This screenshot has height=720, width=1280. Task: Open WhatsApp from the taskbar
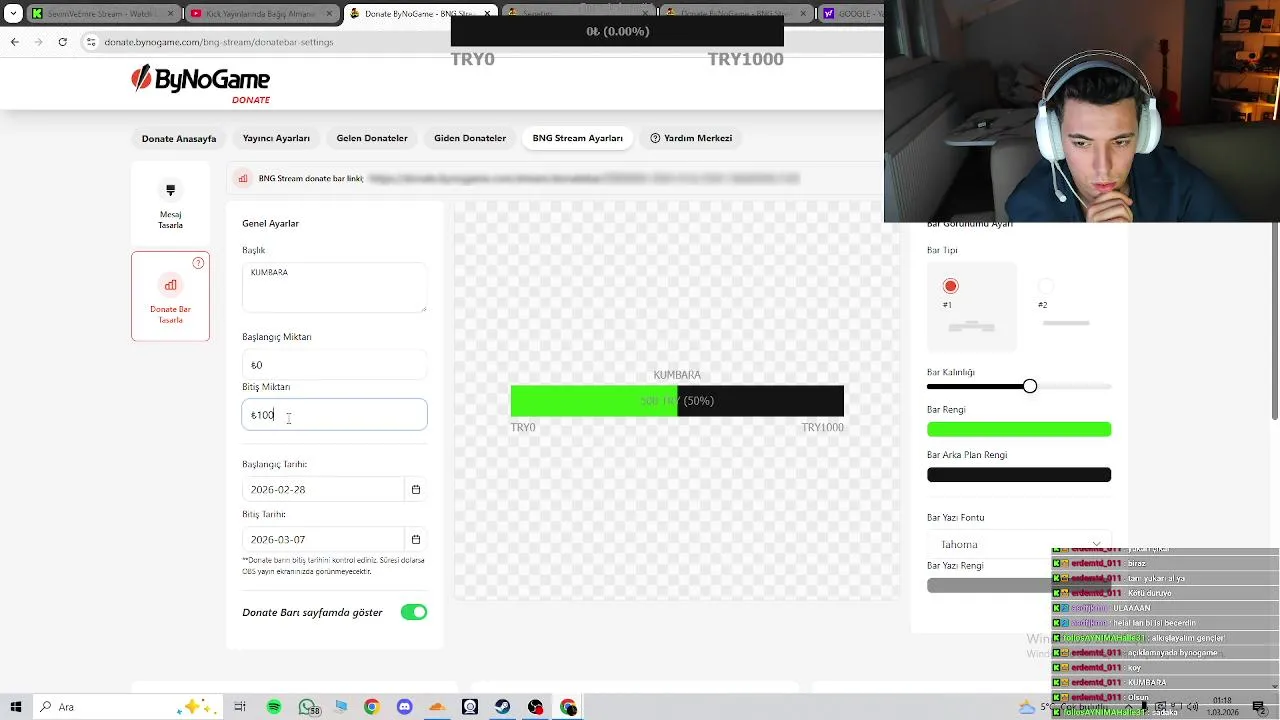tap(308, 707)
